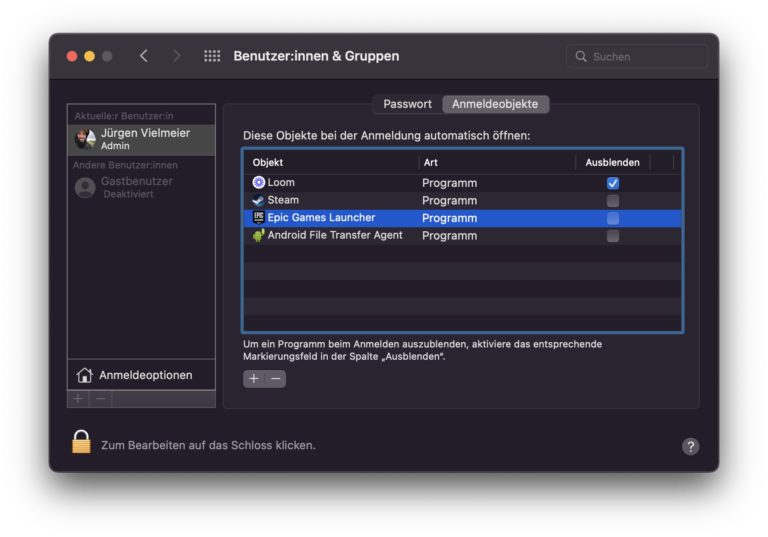
Task: Click the red close window button
Action: pyautogui.click(x=72, y=56)
